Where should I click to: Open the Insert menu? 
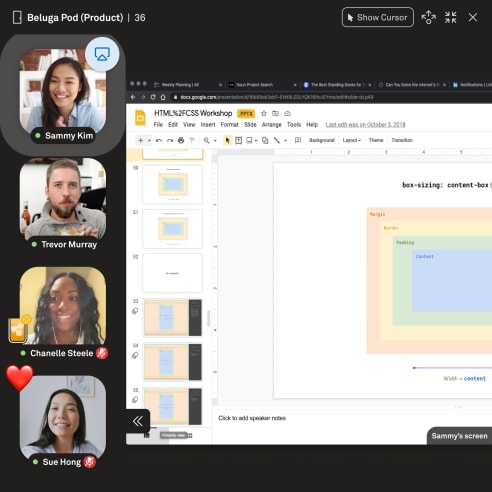pyautogui.click(x=208, y=125)
